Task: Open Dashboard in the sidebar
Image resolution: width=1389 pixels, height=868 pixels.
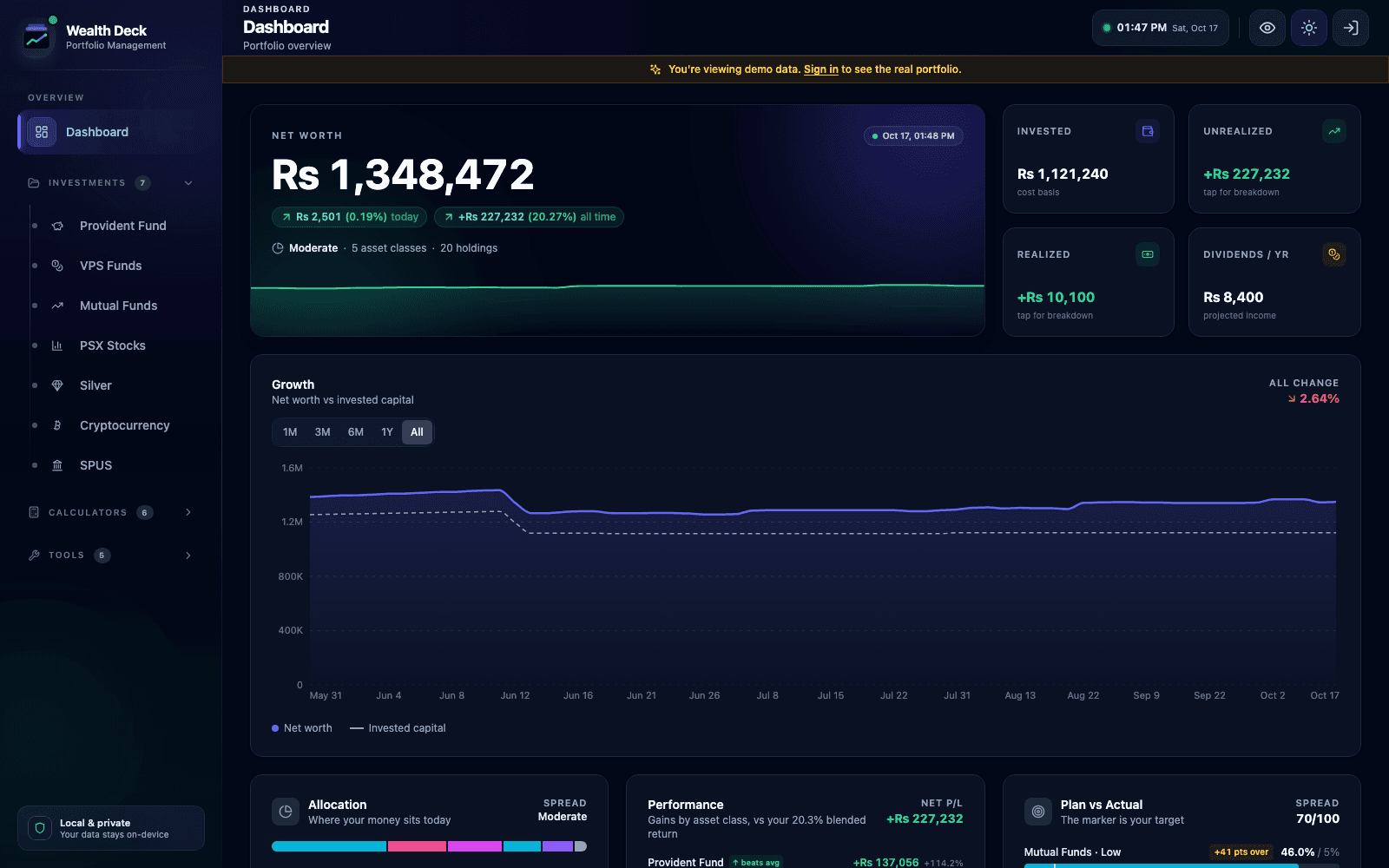Action: [x=111, y=132]
